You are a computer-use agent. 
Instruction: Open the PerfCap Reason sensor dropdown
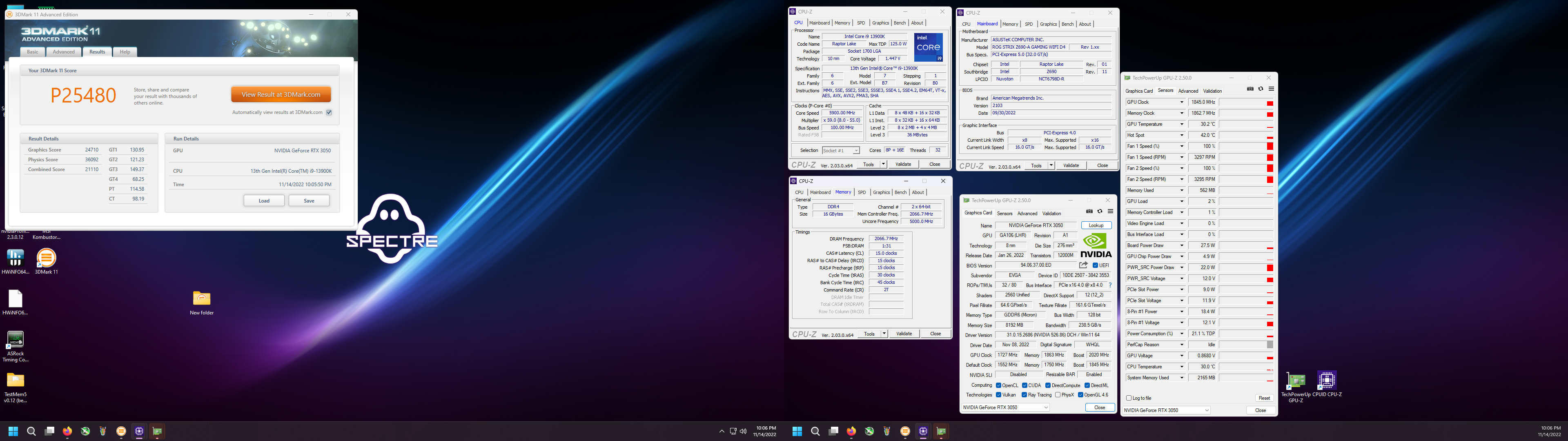point(1181,345)
